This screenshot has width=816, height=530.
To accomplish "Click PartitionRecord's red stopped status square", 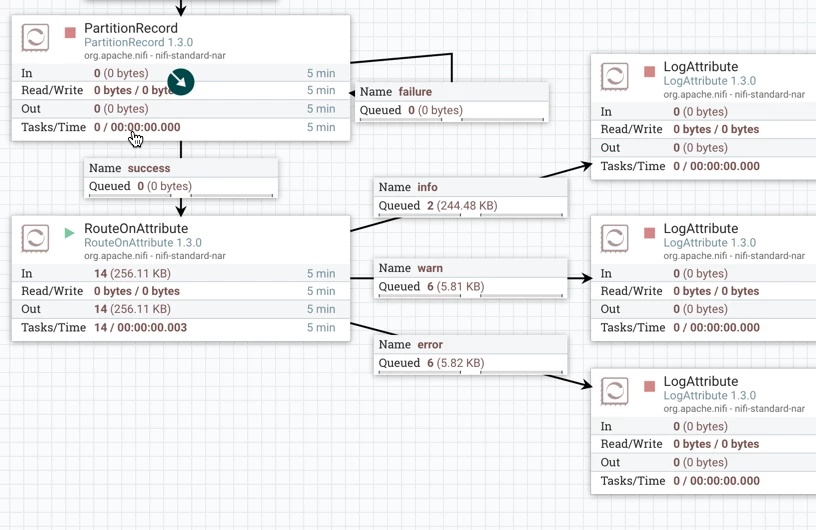I will pos(70,33).
